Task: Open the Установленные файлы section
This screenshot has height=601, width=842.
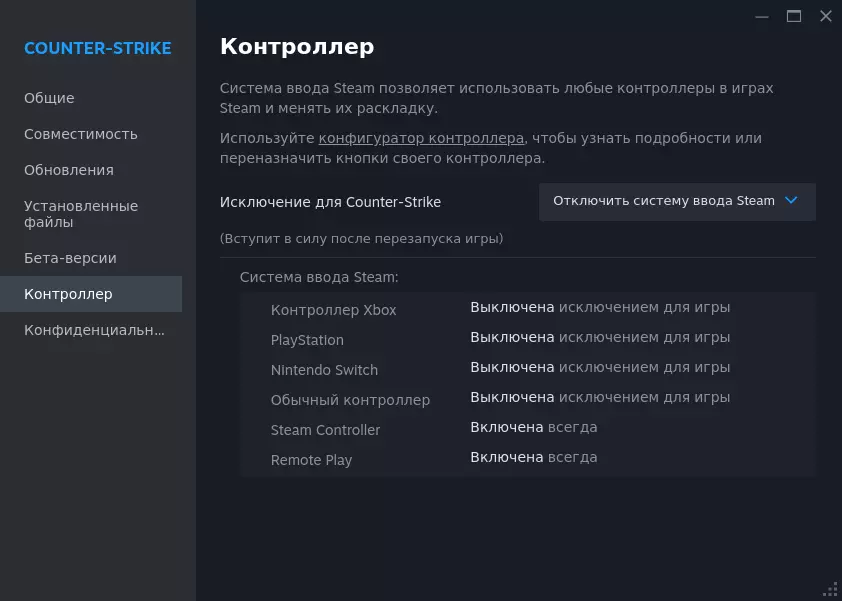Action: 81,214
